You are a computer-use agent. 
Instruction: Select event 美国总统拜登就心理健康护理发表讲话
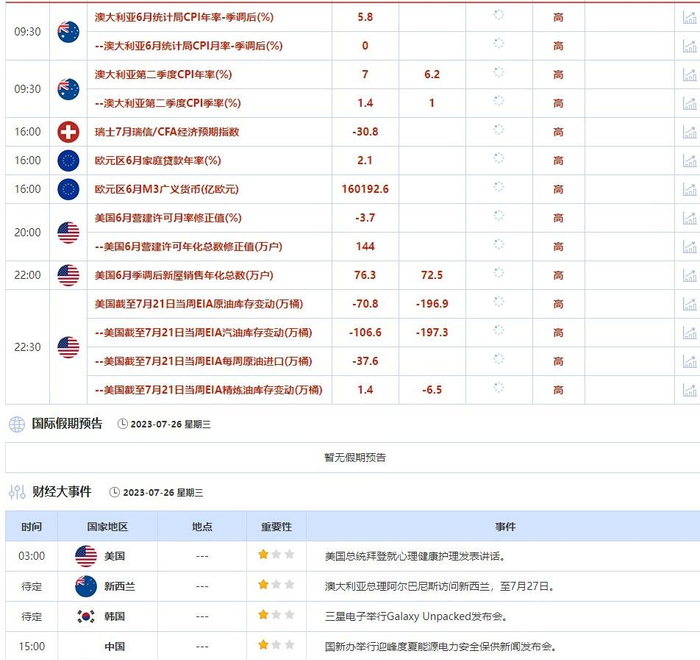click(415, 556)
